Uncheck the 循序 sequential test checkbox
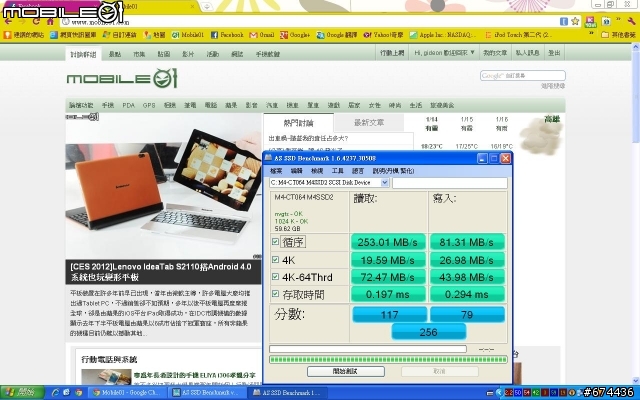 276,242
